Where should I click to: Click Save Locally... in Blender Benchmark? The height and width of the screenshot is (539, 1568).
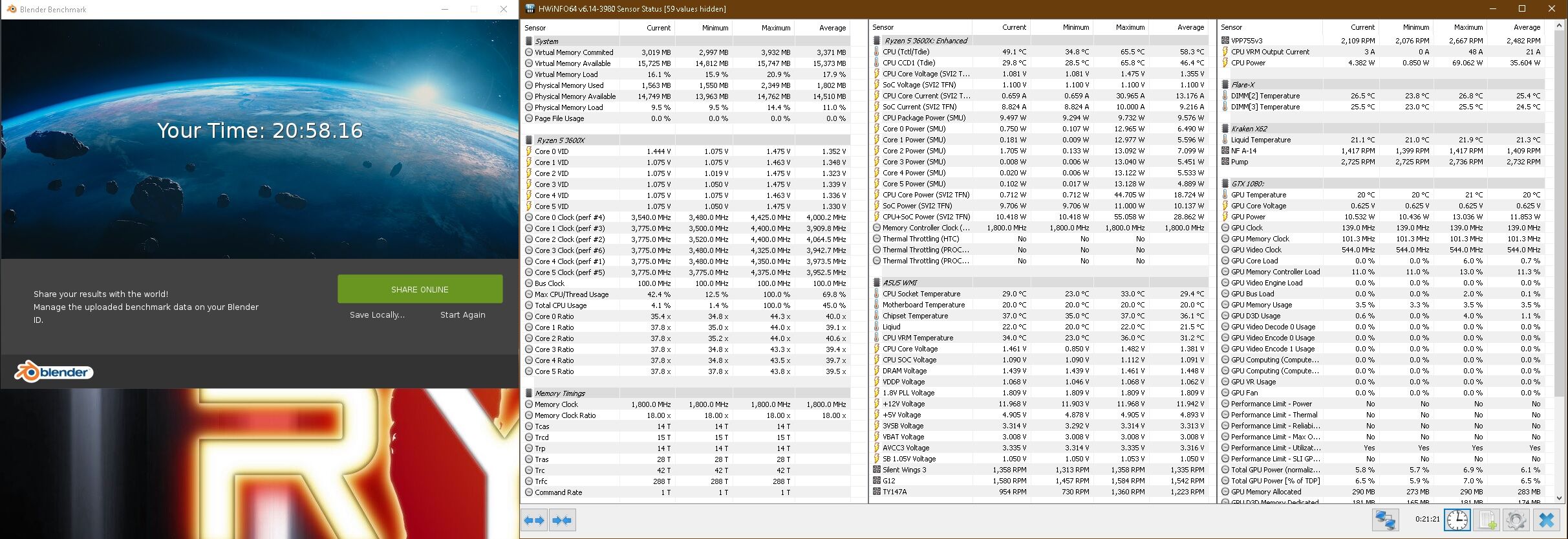377,314
